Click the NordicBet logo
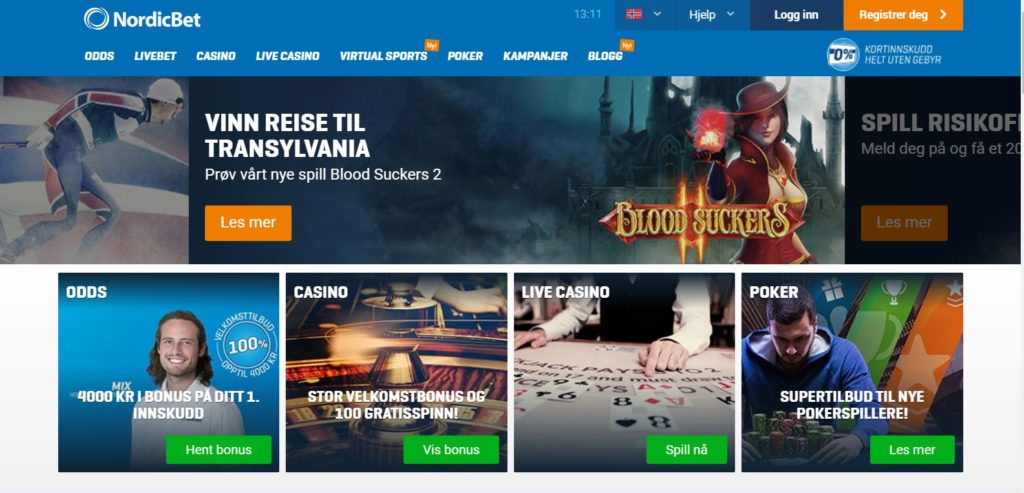The width and height of the screenshot is (1024, 493). pyautogui.click(x=142, y=18)
